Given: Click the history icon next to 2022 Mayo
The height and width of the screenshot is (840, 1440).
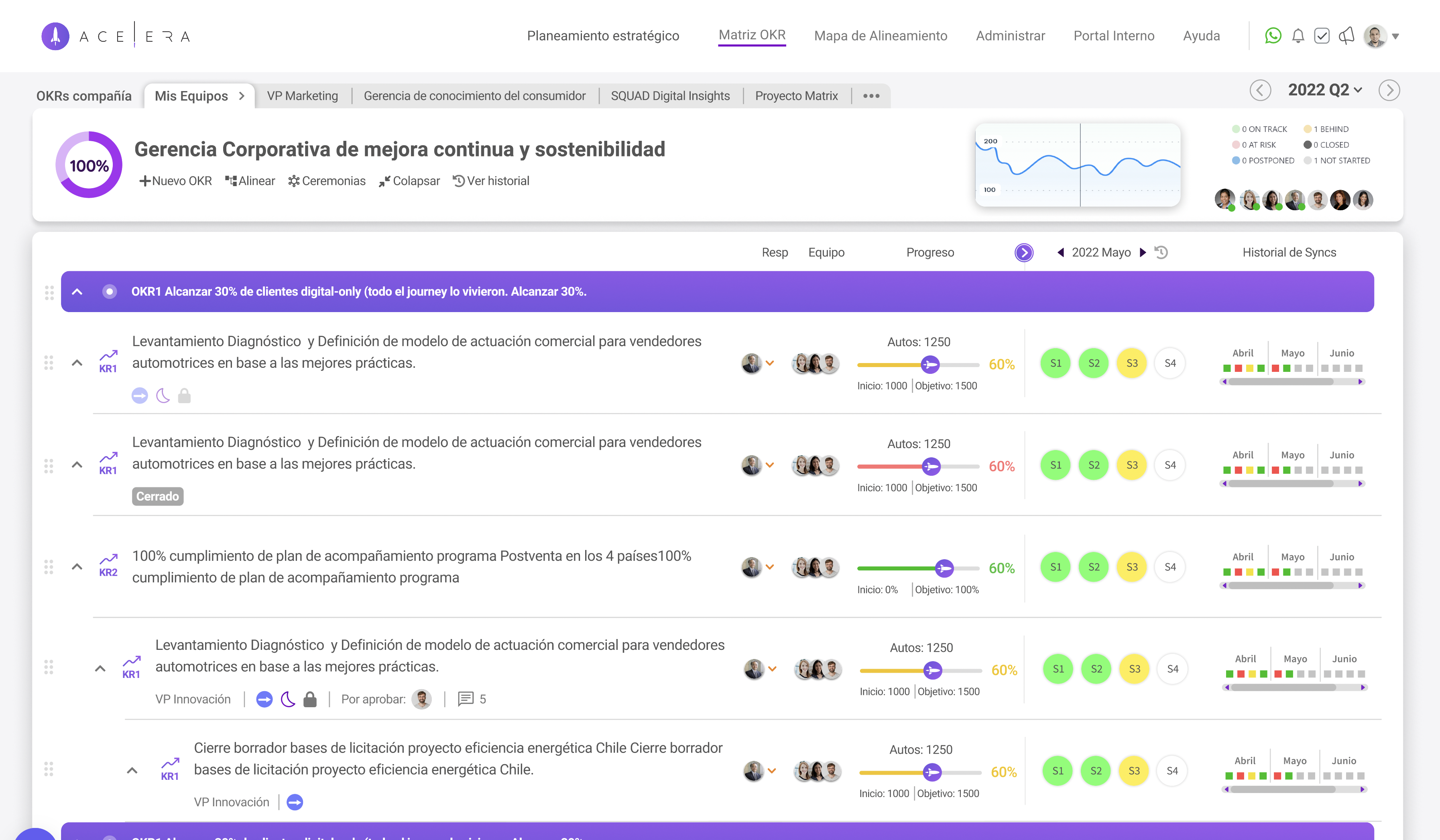Looking at the screenshot, I should coord(1161,252).
